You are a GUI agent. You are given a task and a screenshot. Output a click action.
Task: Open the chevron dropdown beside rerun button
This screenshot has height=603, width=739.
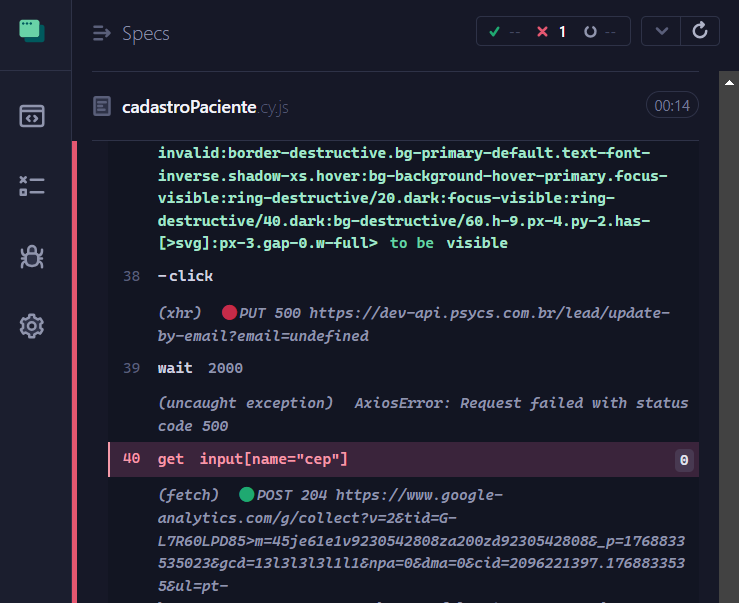click(x=660, y=31)
